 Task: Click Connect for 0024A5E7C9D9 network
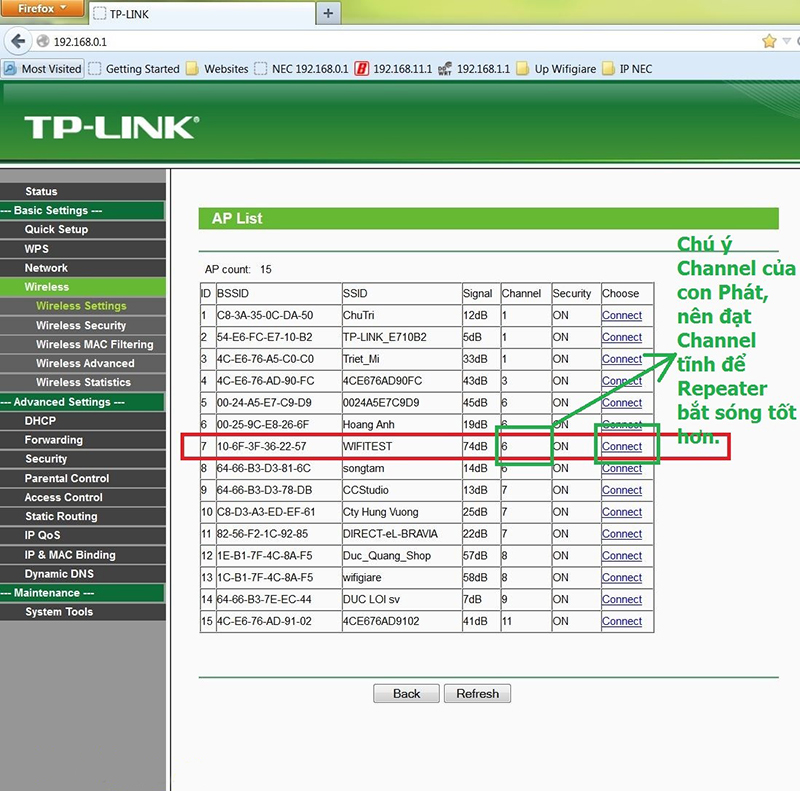(621, 403)
